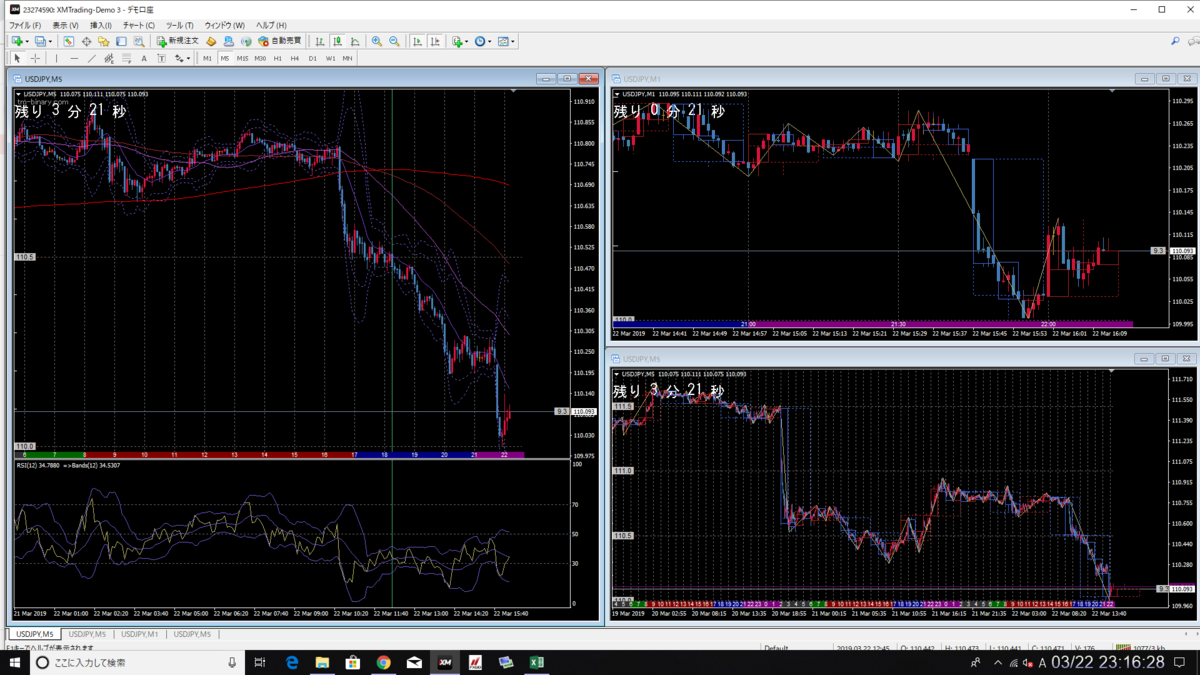
Task: Open ファイル (F) menu
Action: [x=25, y=25]
